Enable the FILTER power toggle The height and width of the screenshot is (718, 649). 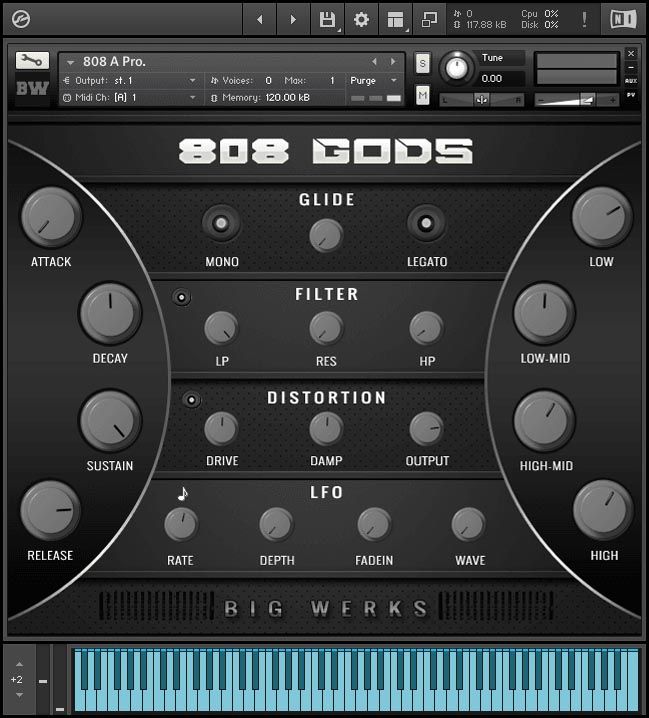(182, 297)
